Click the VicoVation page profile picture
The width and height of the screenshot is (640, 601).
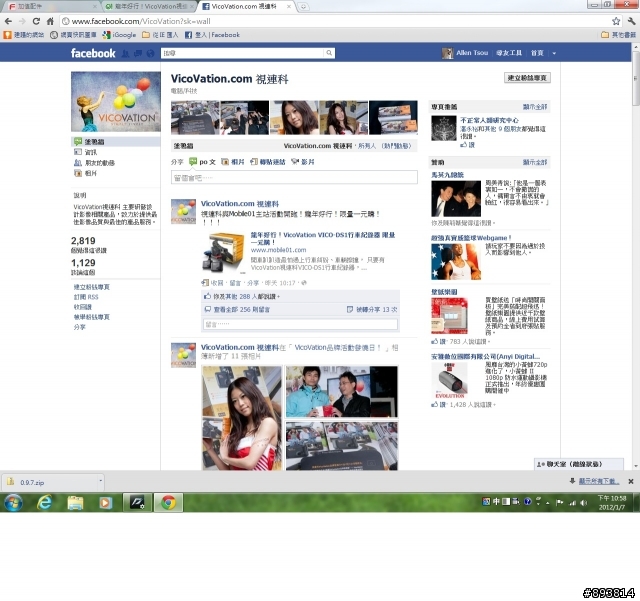(116, 102)
